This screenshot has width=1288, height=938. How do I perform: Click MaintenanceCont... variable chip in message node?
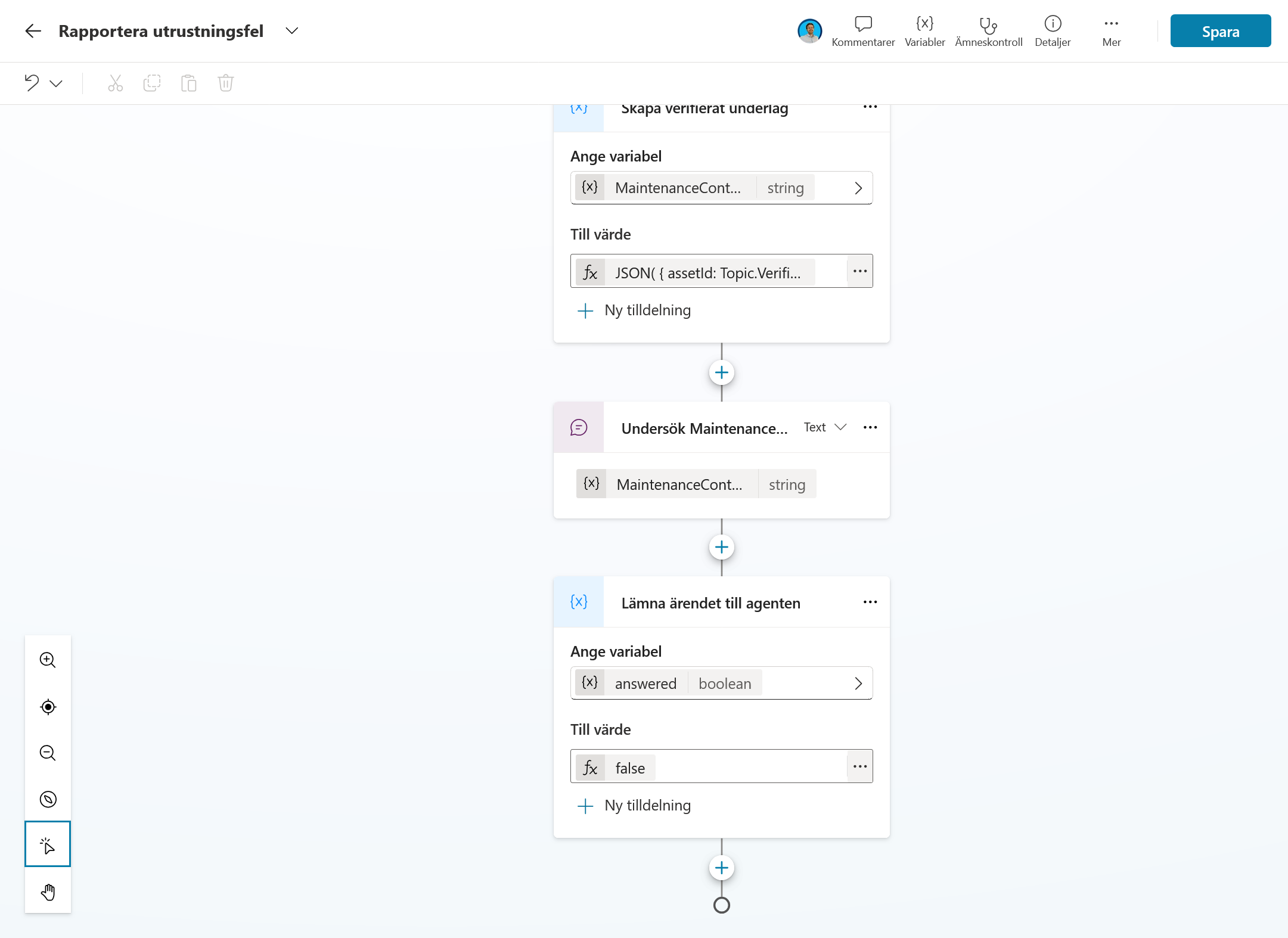click(x=696, y=484)
